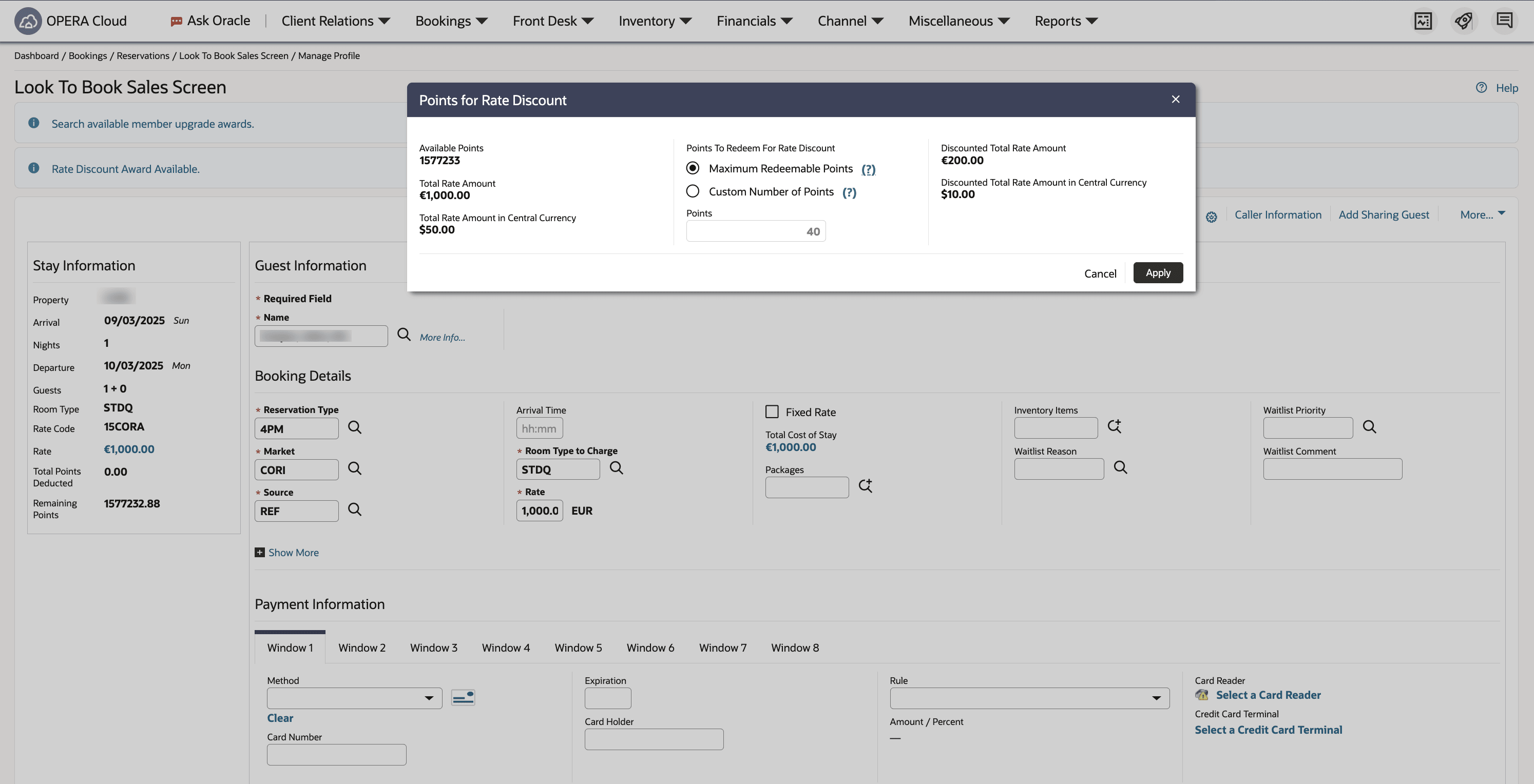Expand the More... actions dropdown
The height and width of the screenshot is (784, 1534).
(x=1482, y=215)
